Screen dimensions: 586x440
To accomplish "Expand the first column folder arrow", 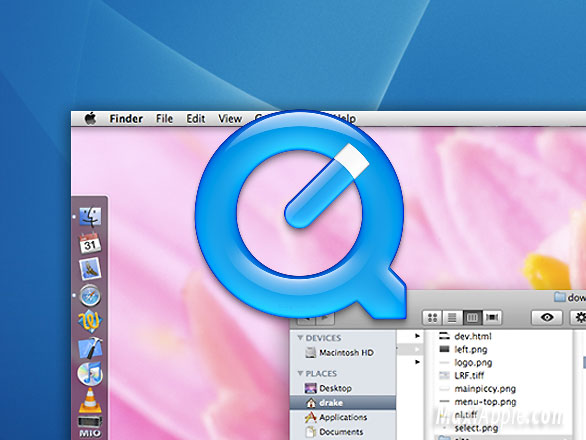I will pyautogui.click(x=417, y=336).
